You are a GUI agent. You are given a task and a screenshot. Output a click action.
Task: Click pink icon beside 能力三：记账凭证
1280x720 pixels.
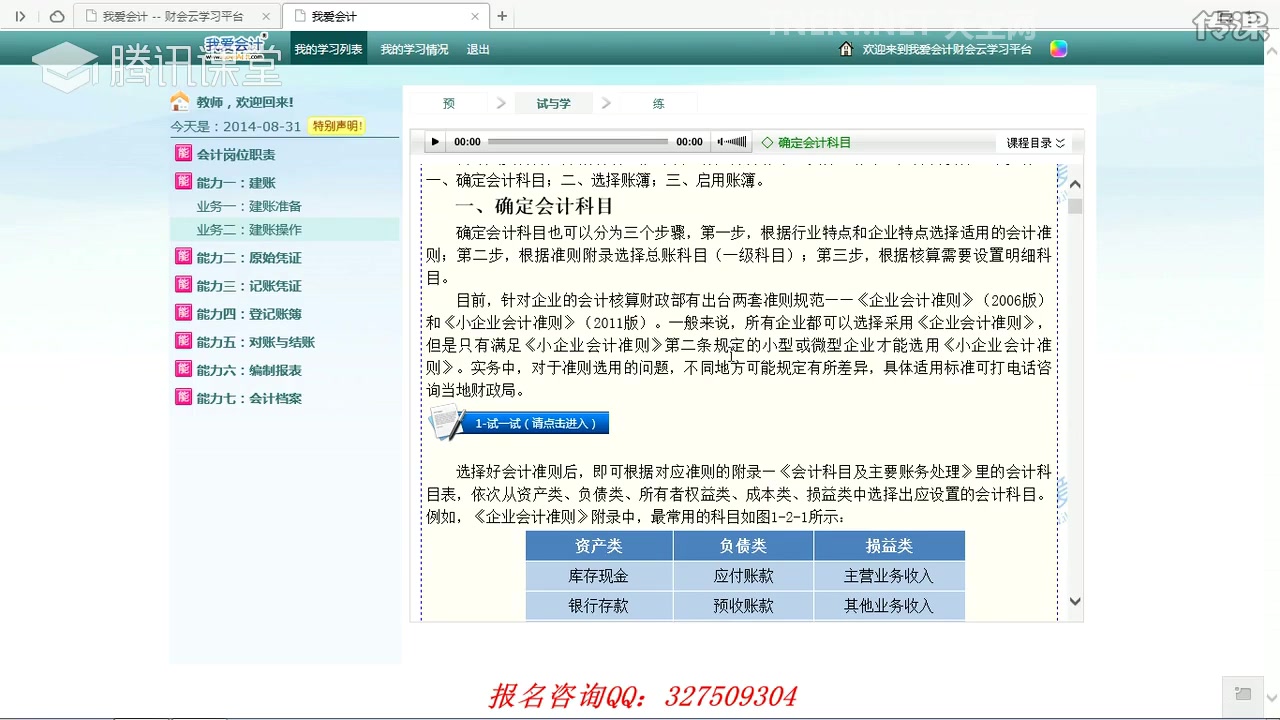183,284
